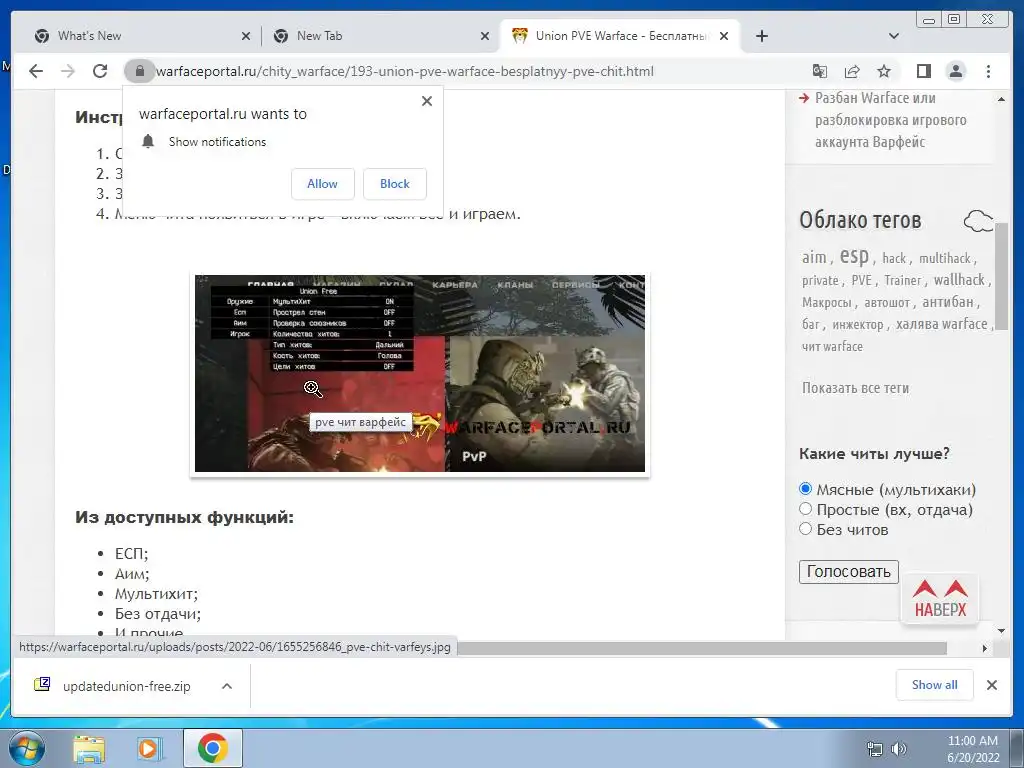Open the Chrome profile menu
1024x768 pixels.
click(955, 71)
